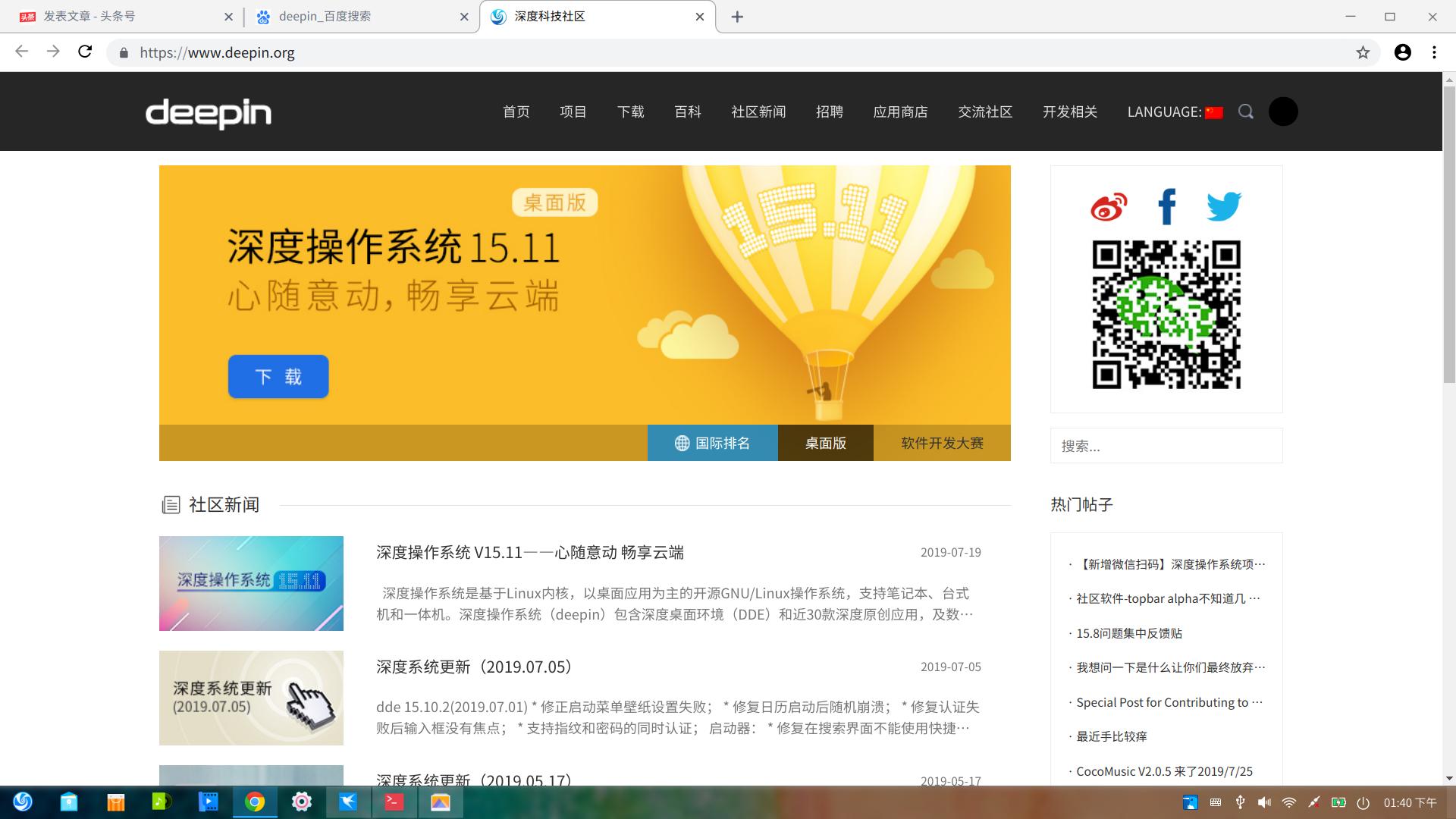Open 首页 in the nav menu

tap(516, 111)
